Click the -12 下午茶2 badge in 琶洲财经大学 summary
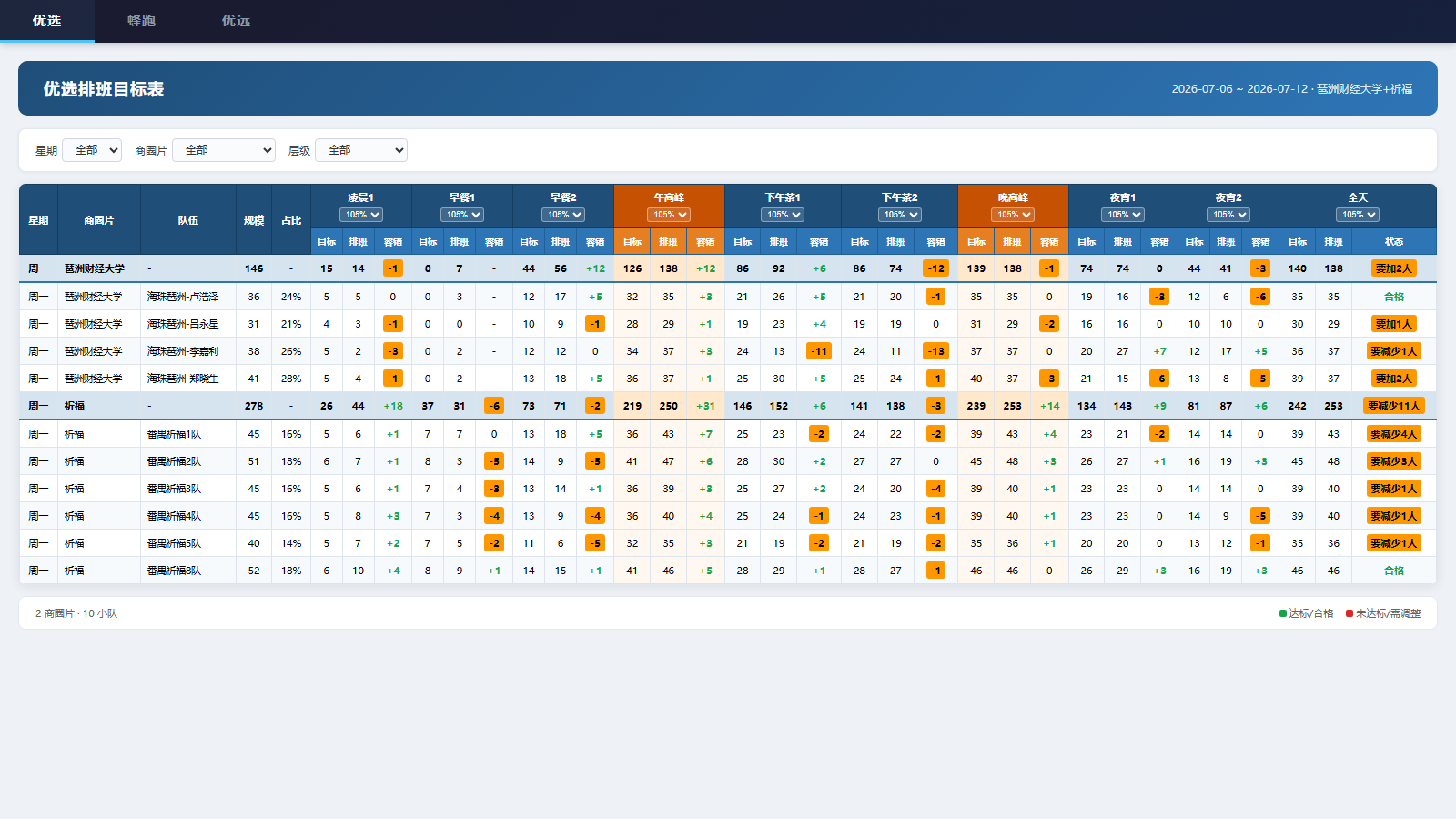The height and width of the screenshot is (819, 1456). click(x=935, y=268)
